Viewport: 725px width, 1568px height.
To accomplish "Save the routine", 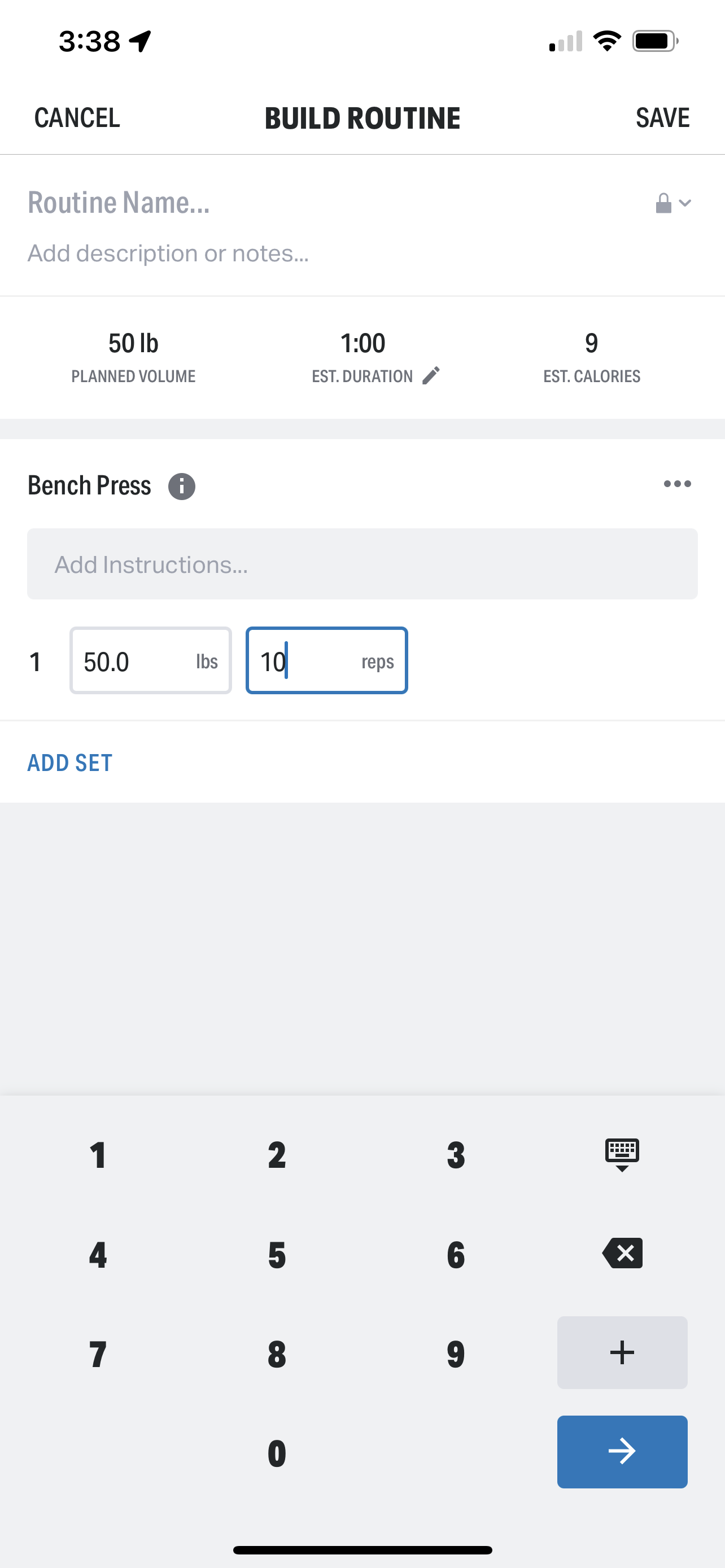I will tap(662, 117).
